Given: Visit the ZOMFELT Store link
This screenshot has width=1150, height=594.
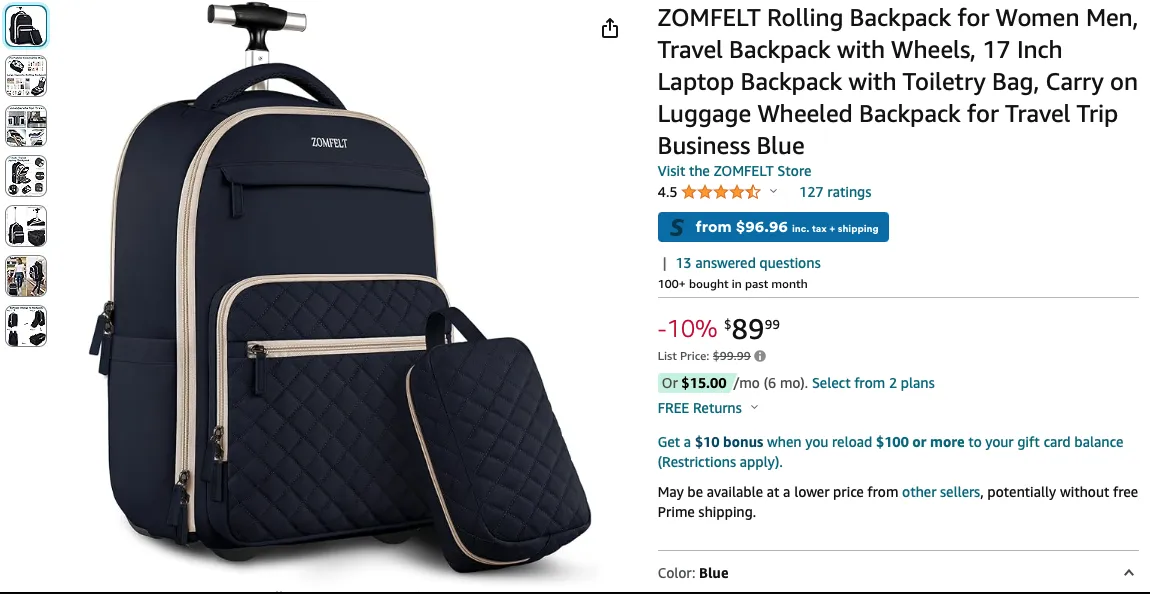Looking at the screenshot, I should point(734,171).
